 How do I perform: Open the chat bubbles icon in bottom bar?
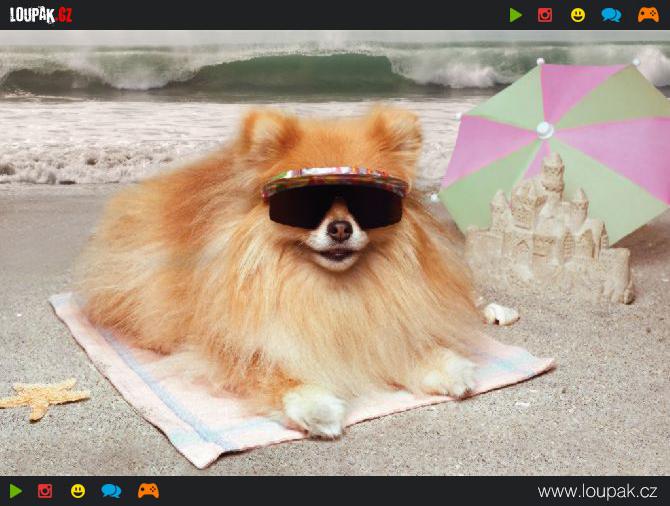pyautogui.click(x=111, y=491)
